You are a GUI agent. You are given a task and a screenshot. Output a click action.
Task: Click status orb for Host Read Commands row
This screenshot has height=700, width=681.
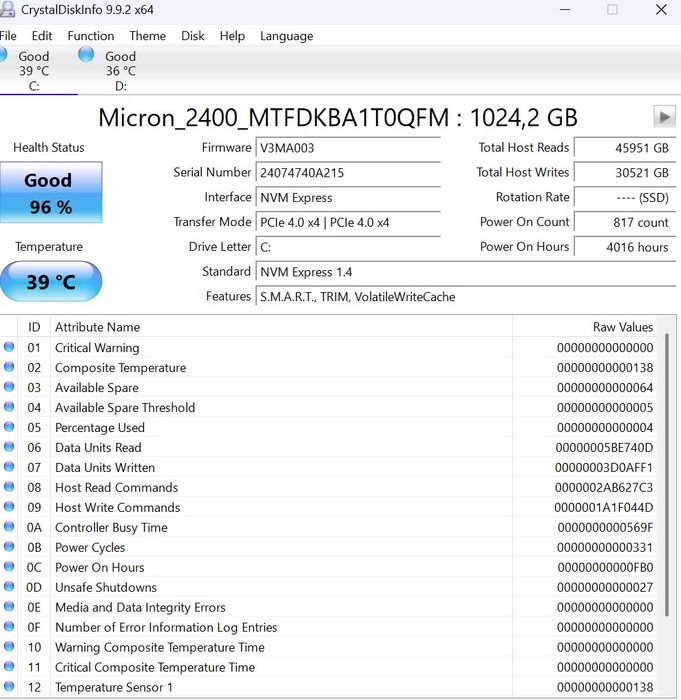tap(9, 487)
